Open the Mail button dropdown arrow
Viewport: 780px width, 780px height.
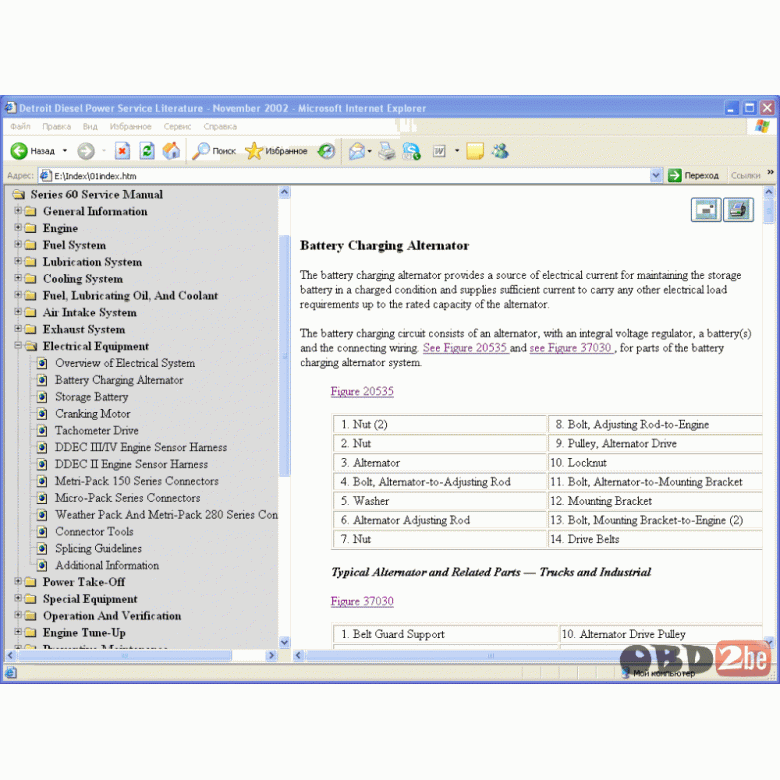click(370, 151)
